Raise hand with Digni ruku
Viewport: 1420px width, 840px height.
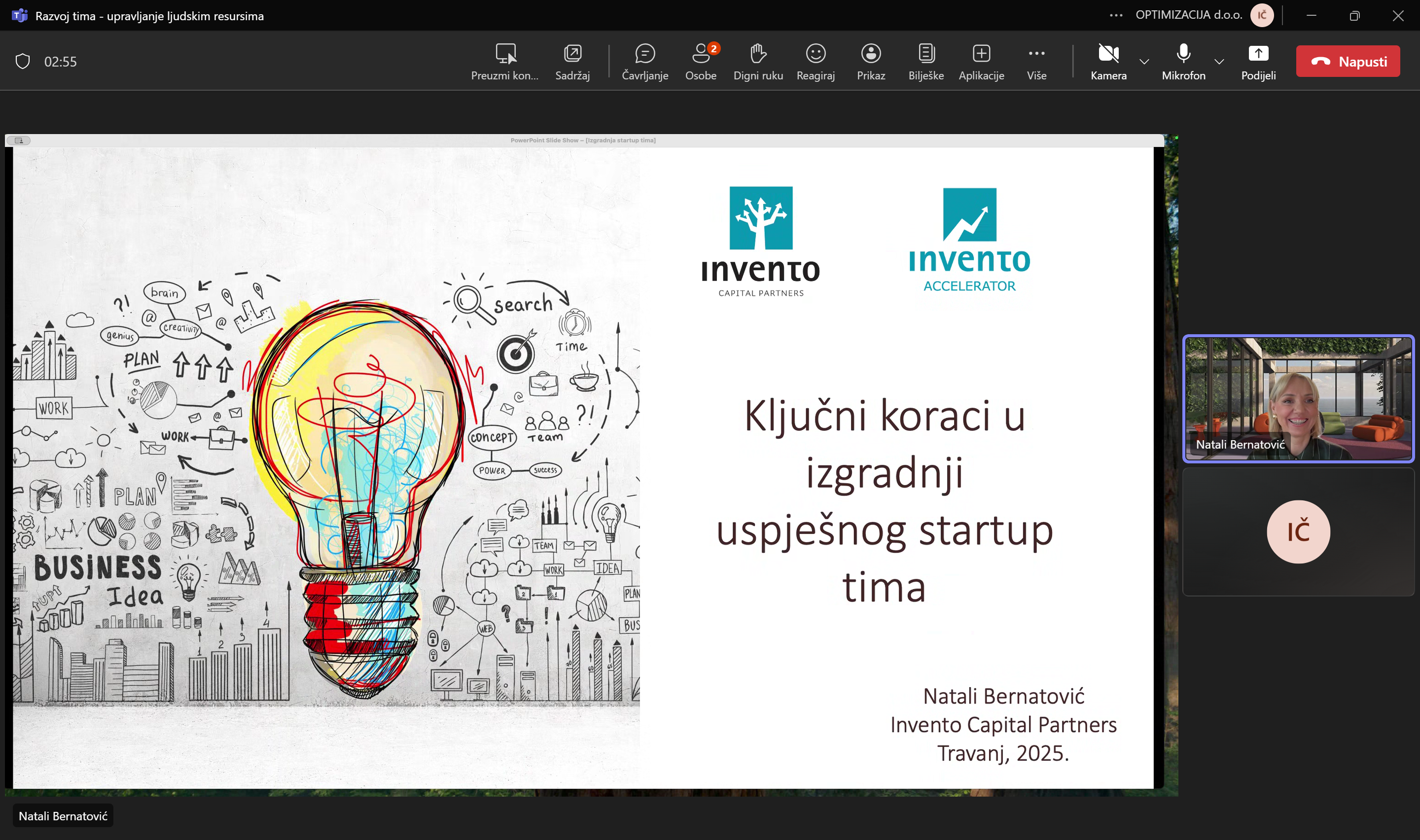click(x=758, y=61)
